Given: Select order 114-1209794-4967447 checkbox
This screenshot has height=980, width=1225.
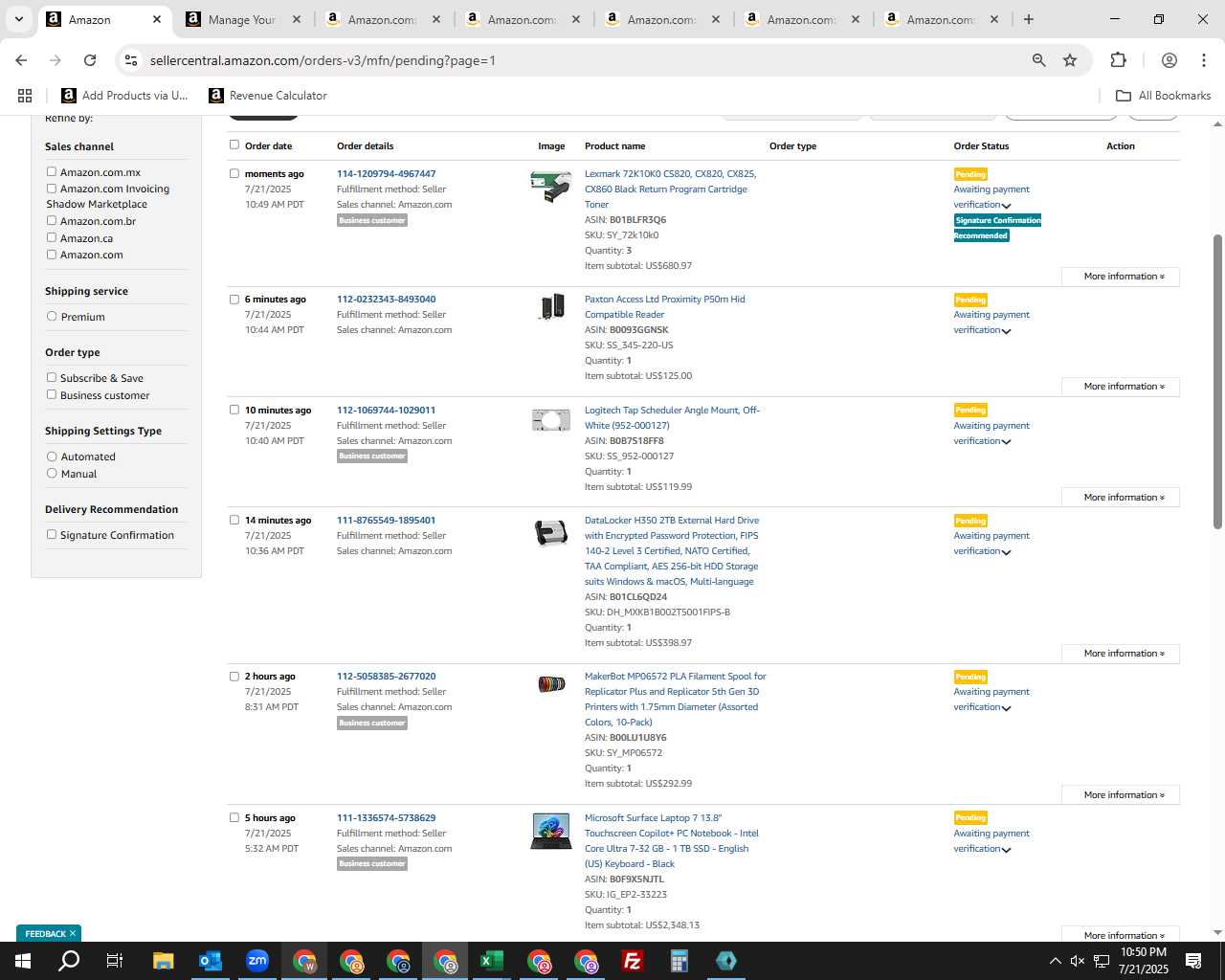Looking at the screenshot, I should (234, 173).
